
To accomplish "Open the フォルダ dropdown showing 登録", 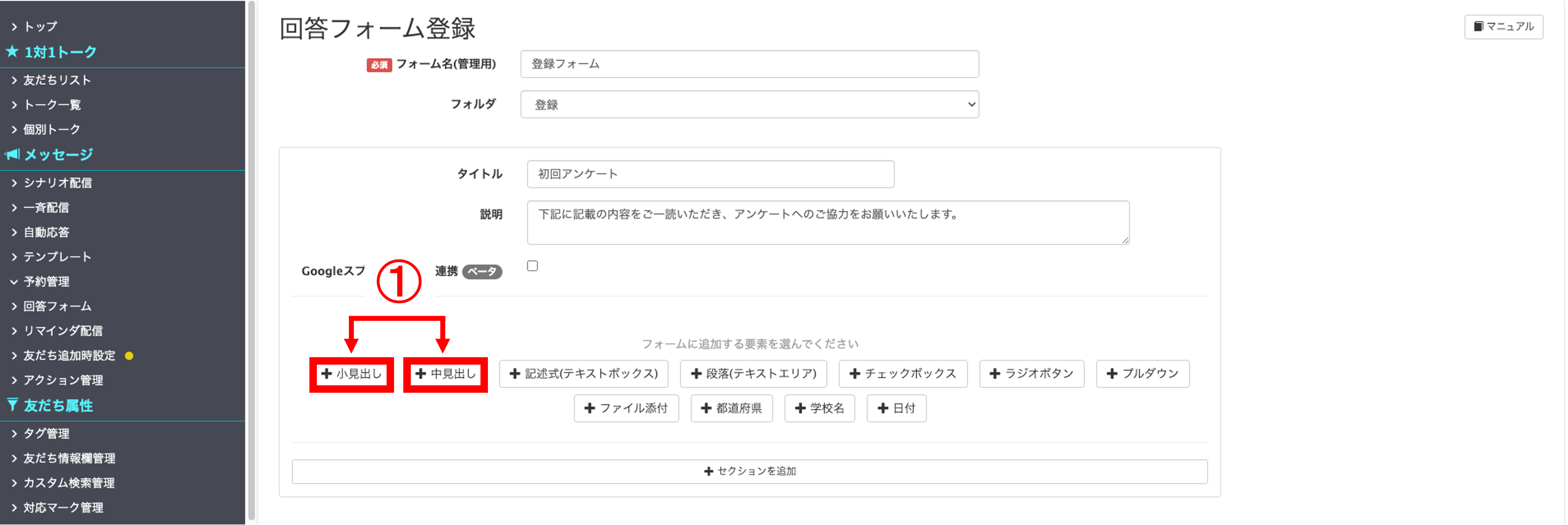I will (749, 104).
